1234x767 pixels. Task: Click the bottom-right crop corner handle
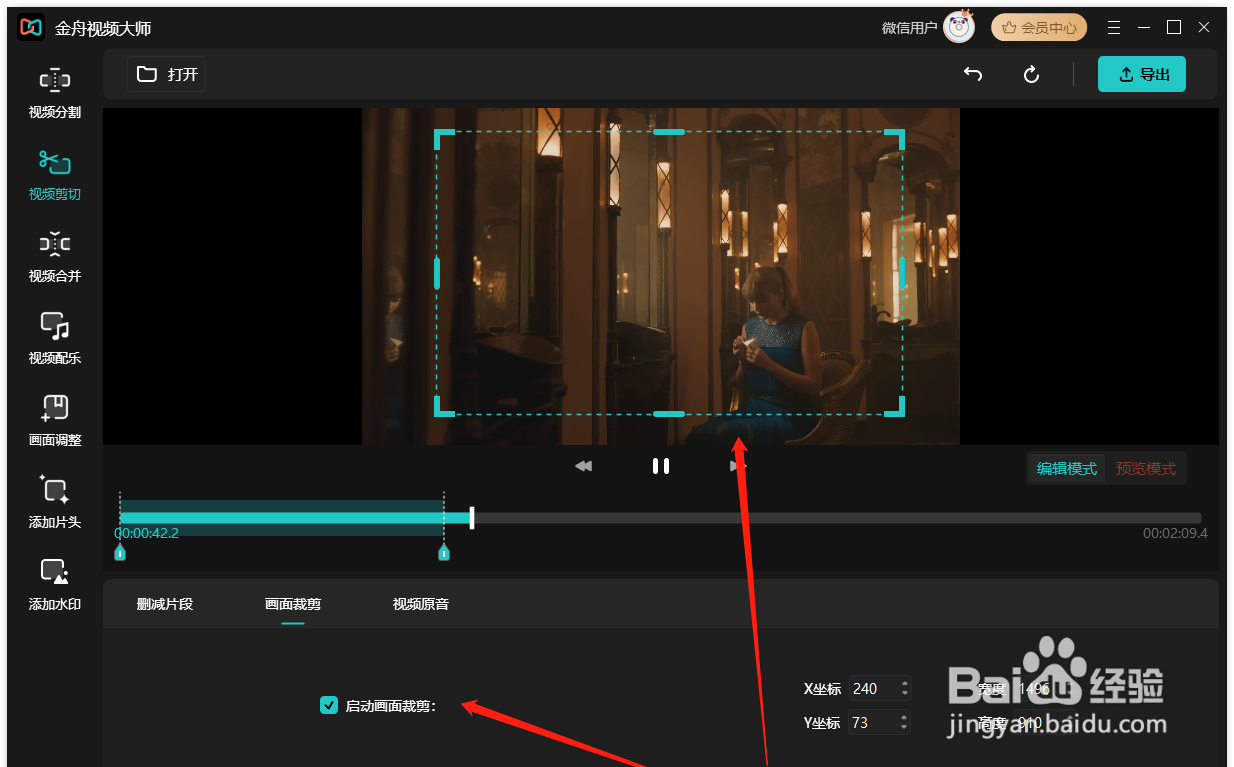pyautogui.click(x=896, y=407)
